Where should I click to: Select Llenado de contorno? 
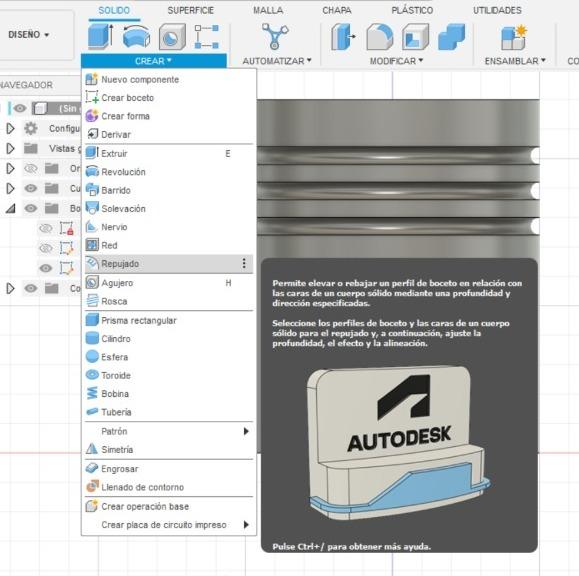[169, 487]
